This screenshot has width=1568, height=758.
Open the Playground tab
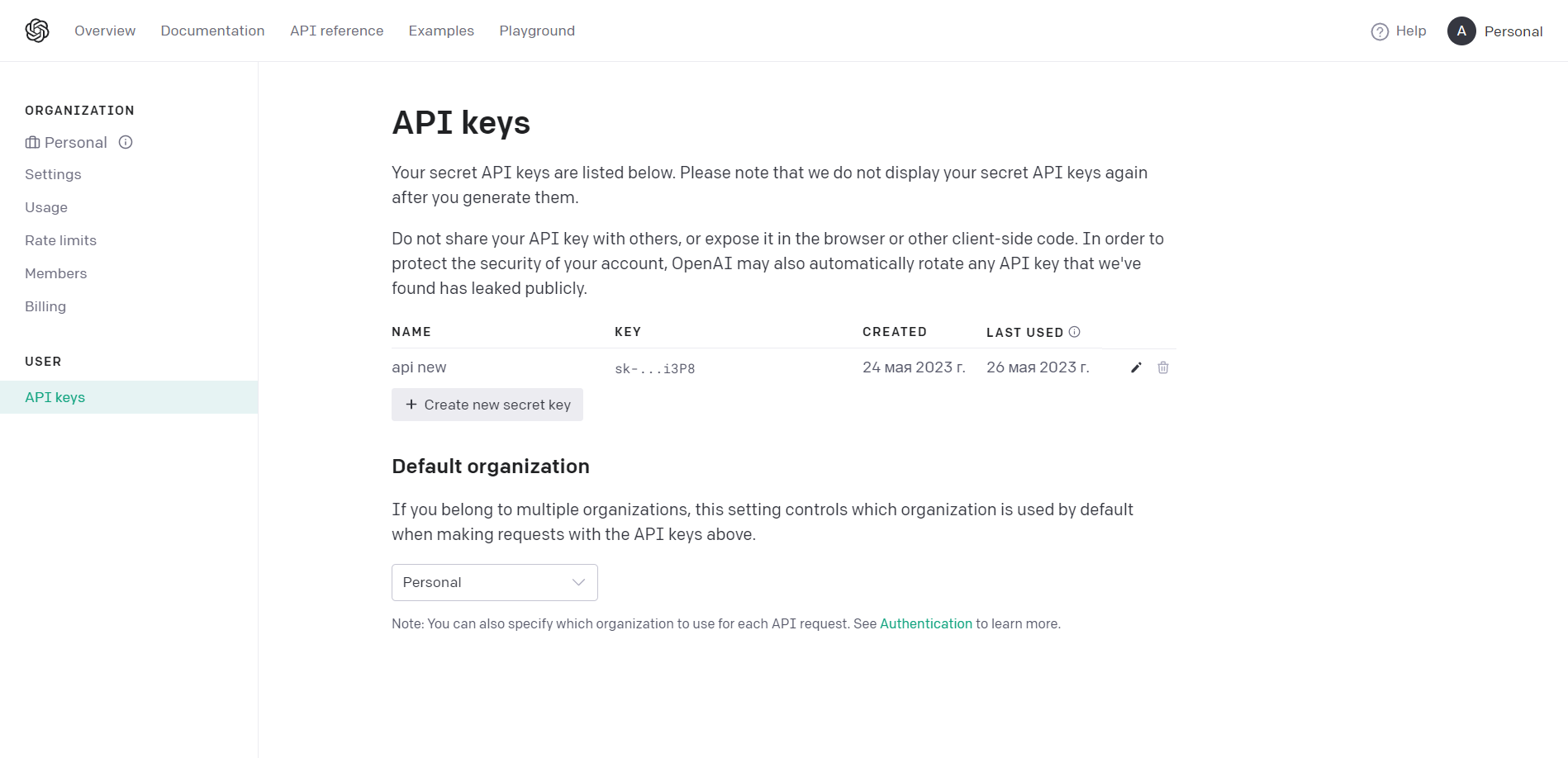pyautogui.click(x=537, y=31)
